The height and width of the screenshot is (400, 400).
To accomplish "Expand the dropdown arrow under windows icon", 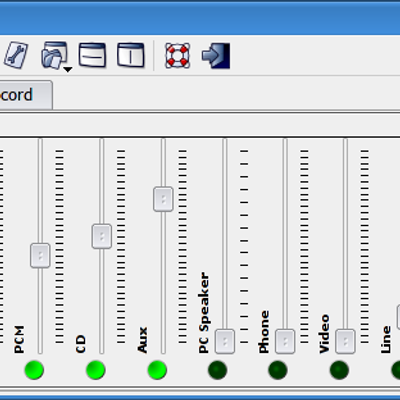I will [x=68, y=70].
